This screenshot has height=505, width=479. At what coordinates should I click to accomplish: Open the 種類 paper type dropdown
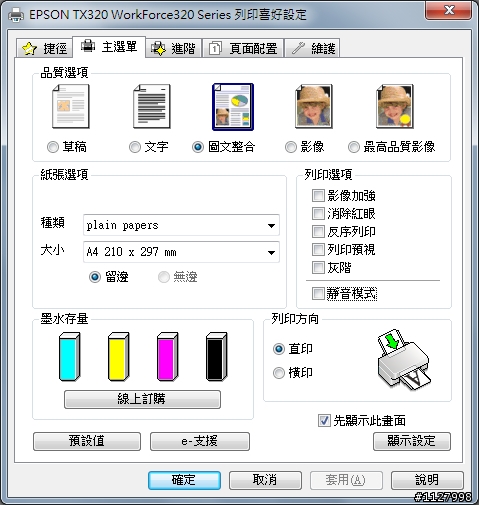click(181, 225)
